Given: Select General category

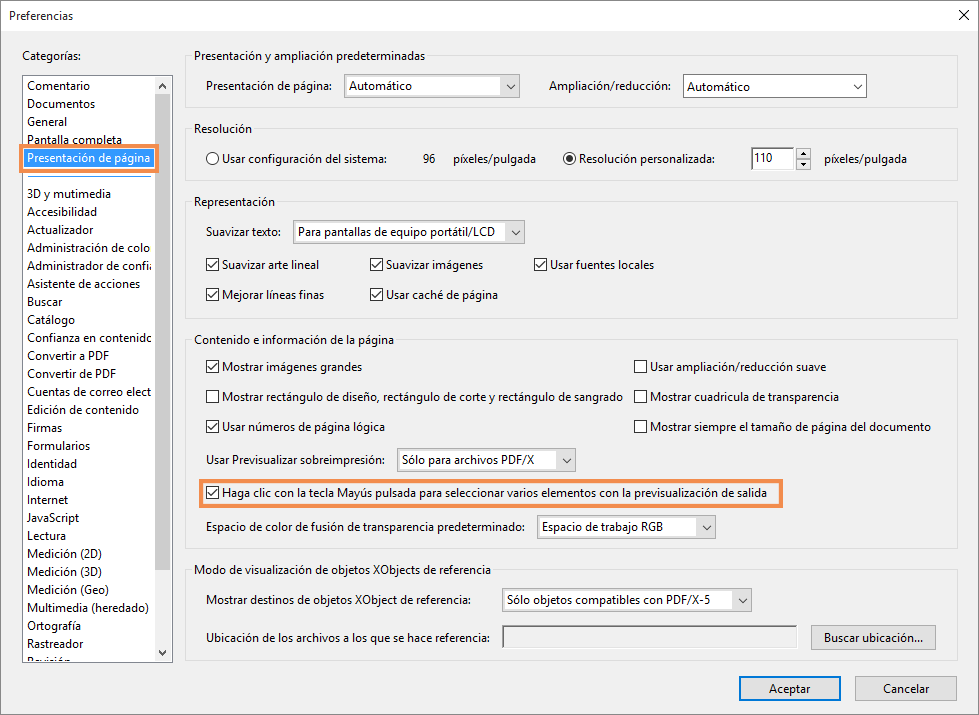Looking at the screenshot, I should tap(47, 122).
